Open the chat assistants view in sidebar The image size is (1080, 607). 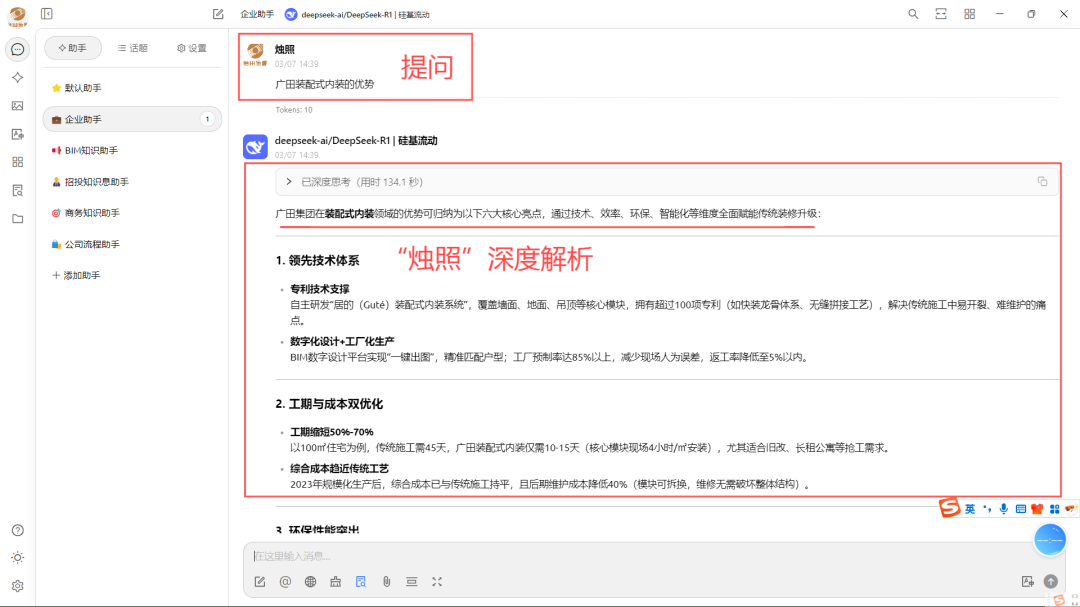point(18,50)
